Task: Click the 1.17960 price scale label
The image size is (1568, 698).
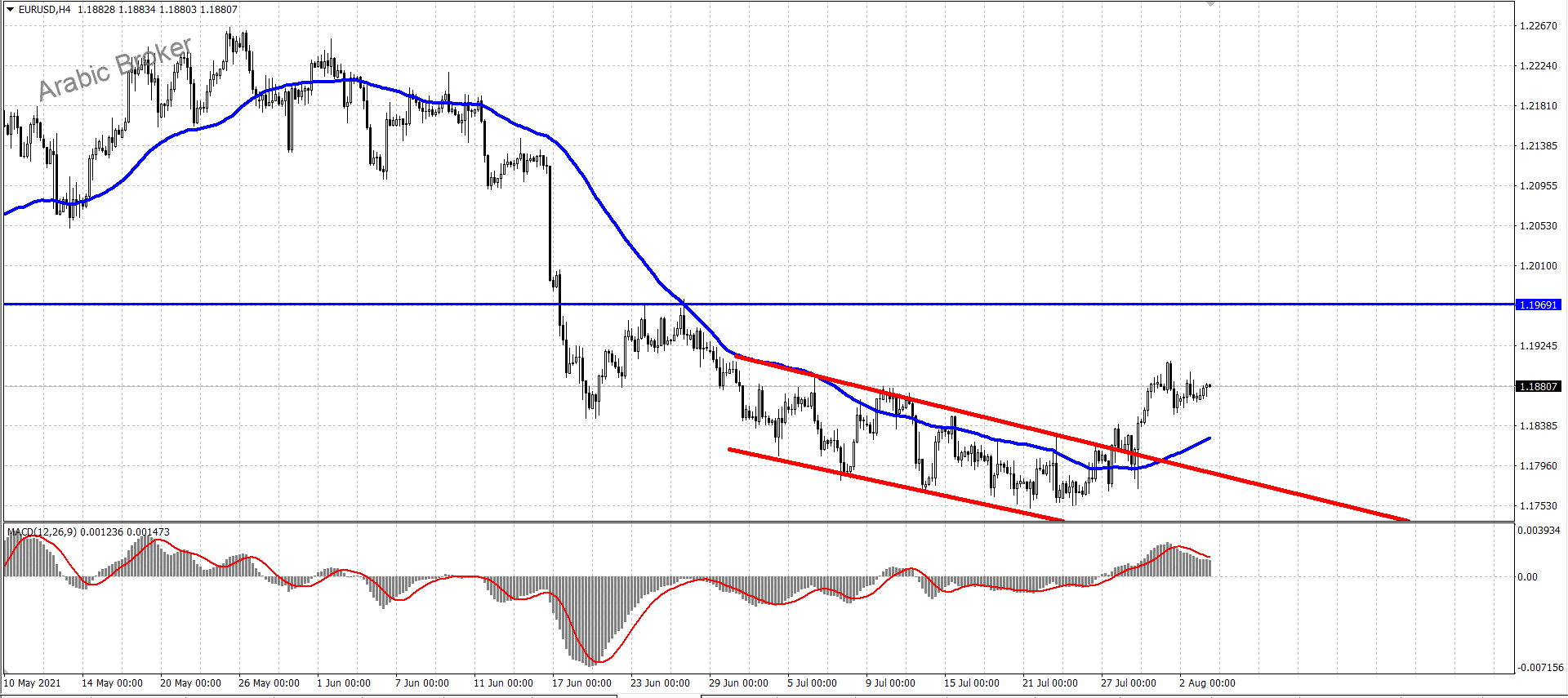Action: (x=1538, y=466)
